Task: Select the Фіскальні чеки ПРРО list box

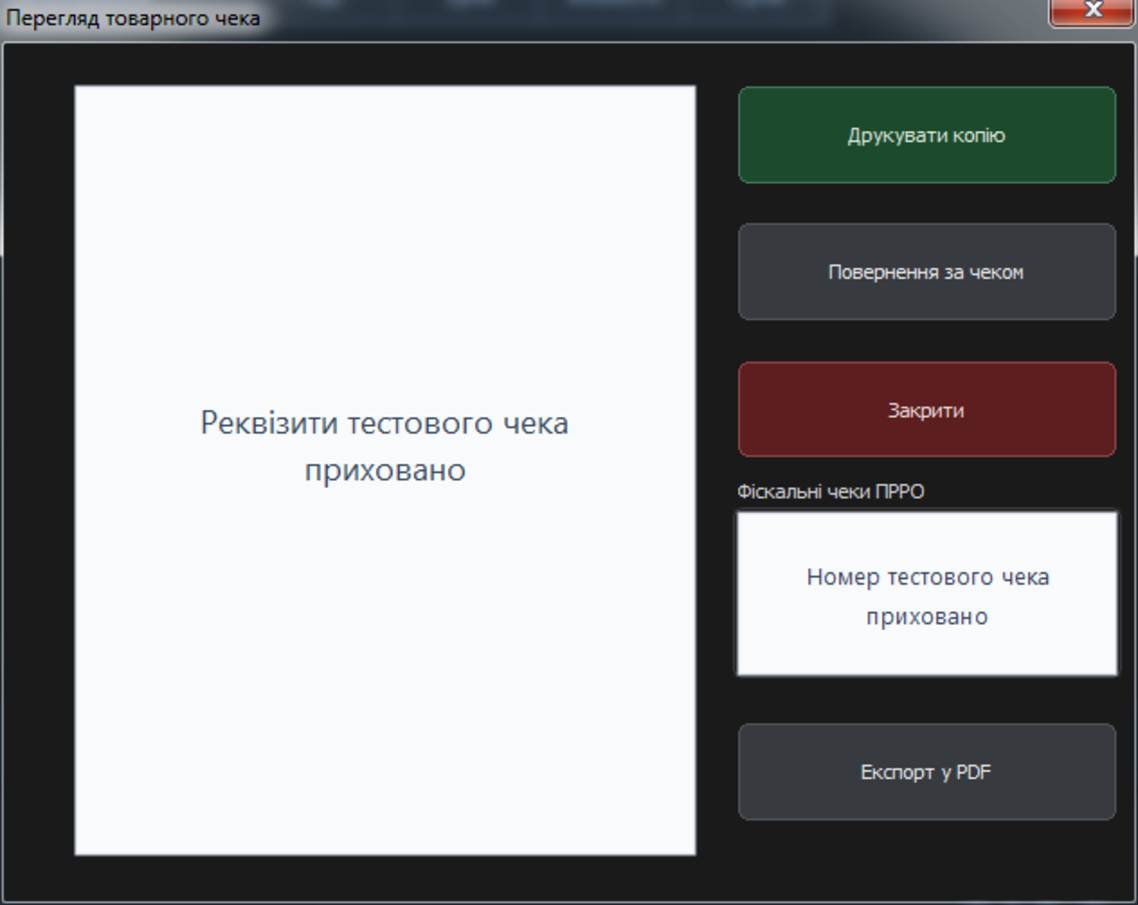Action: (x=927, y=594)
